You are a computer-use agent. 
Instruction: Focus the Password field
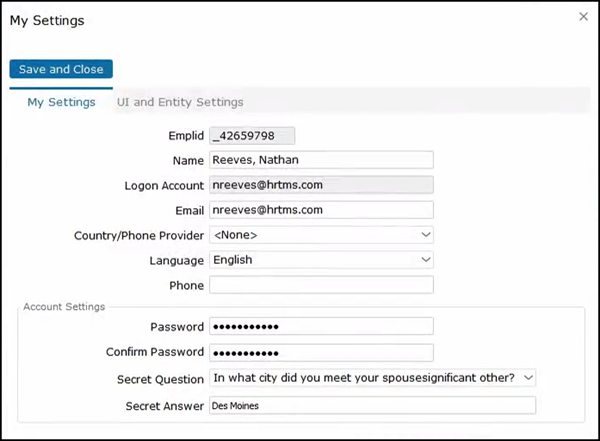tap(320, 327)
